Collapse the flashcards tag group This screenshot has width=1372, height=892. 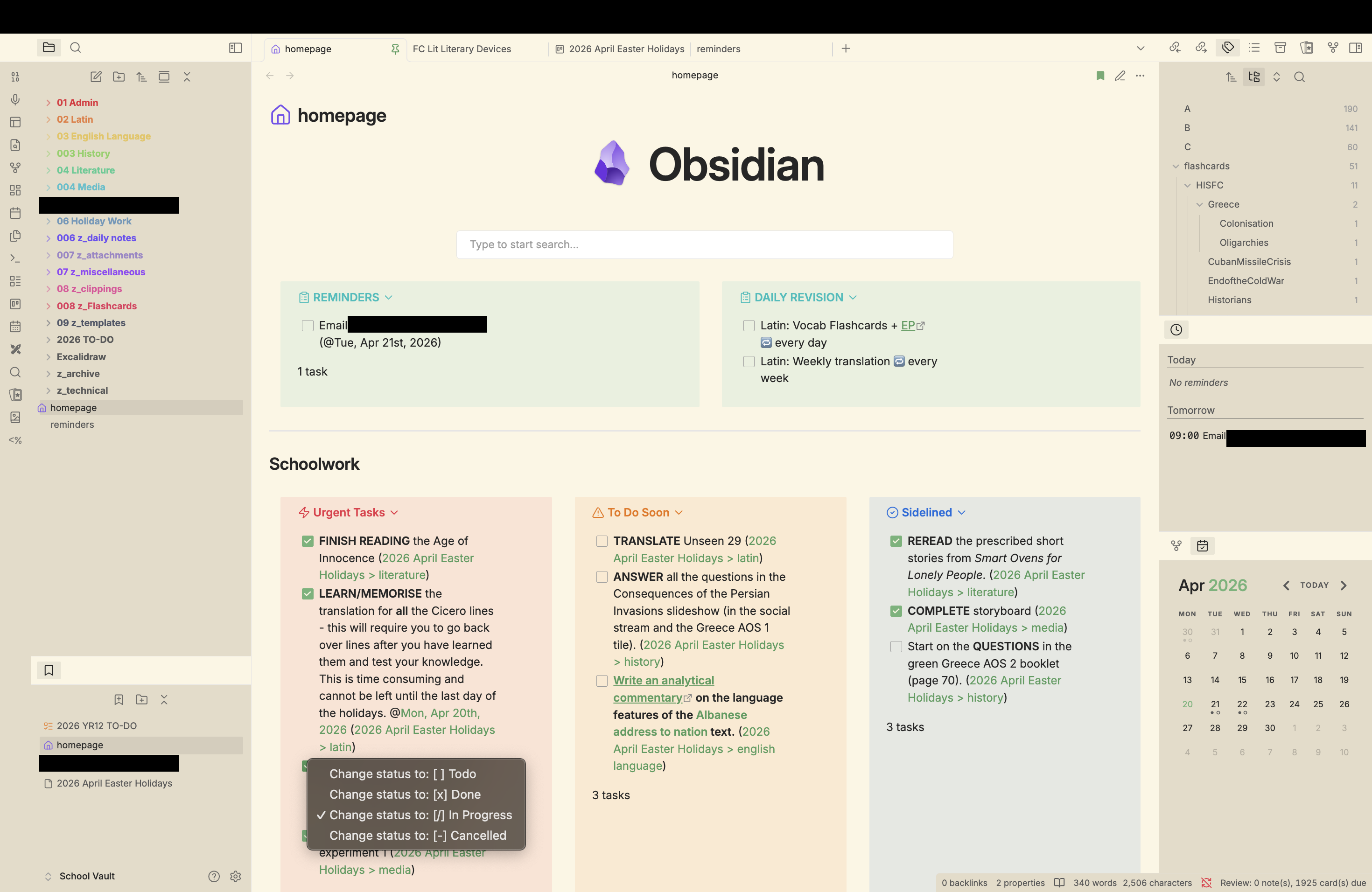(1176, 167)
